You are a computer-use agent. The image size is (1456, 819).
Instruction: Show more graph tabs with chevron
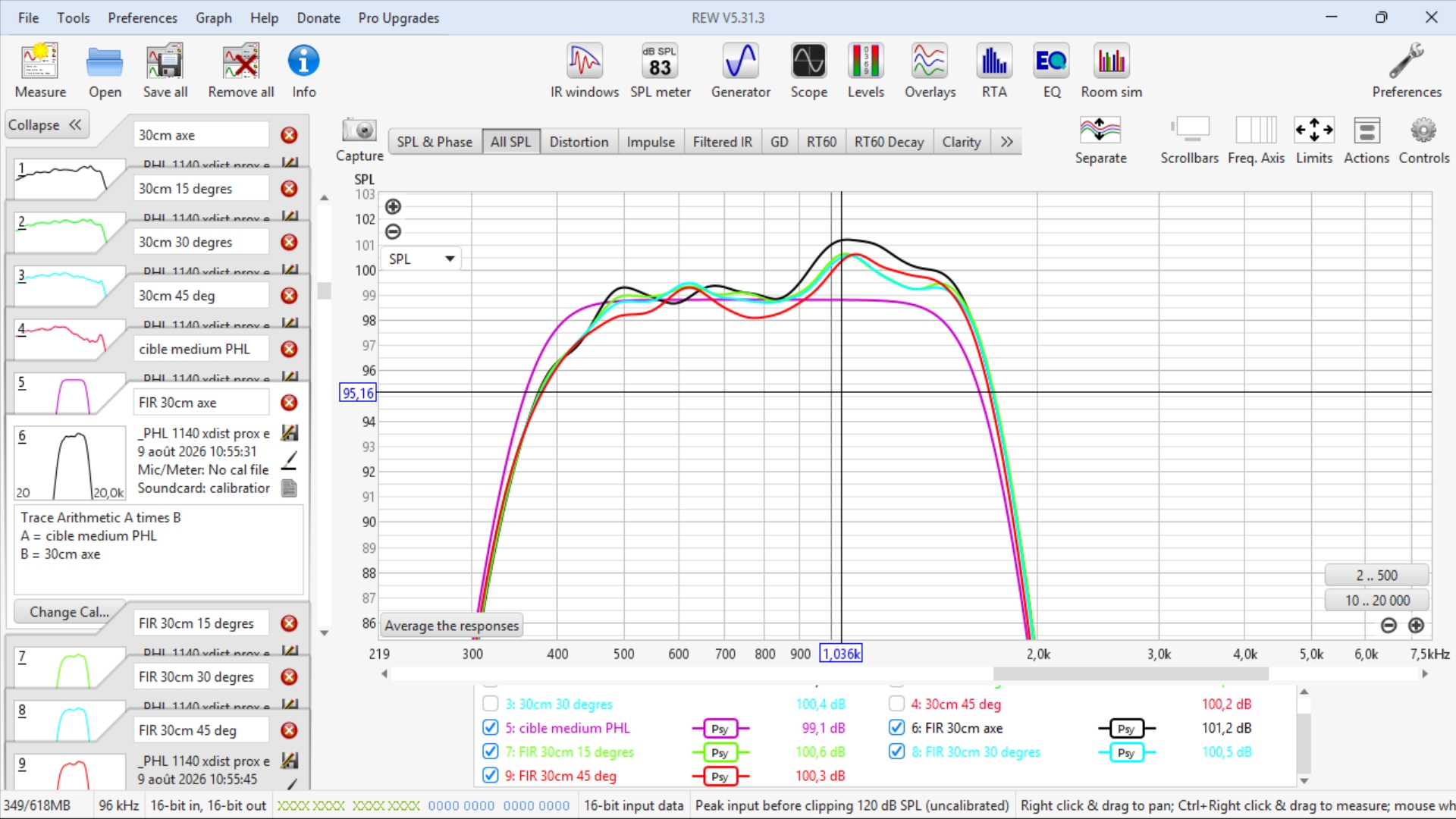[x=1006, y=142]
